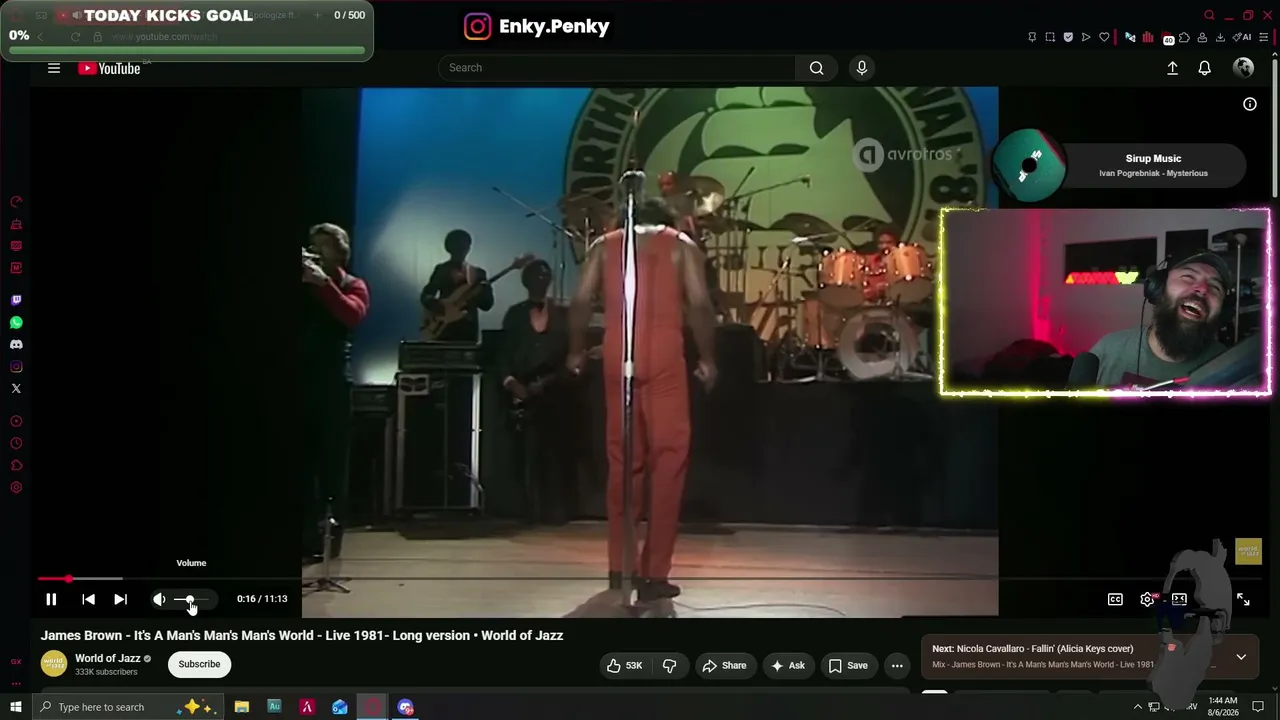Open the sidebar extensions cube icon

pyautogui.click(x=16, y=465)
